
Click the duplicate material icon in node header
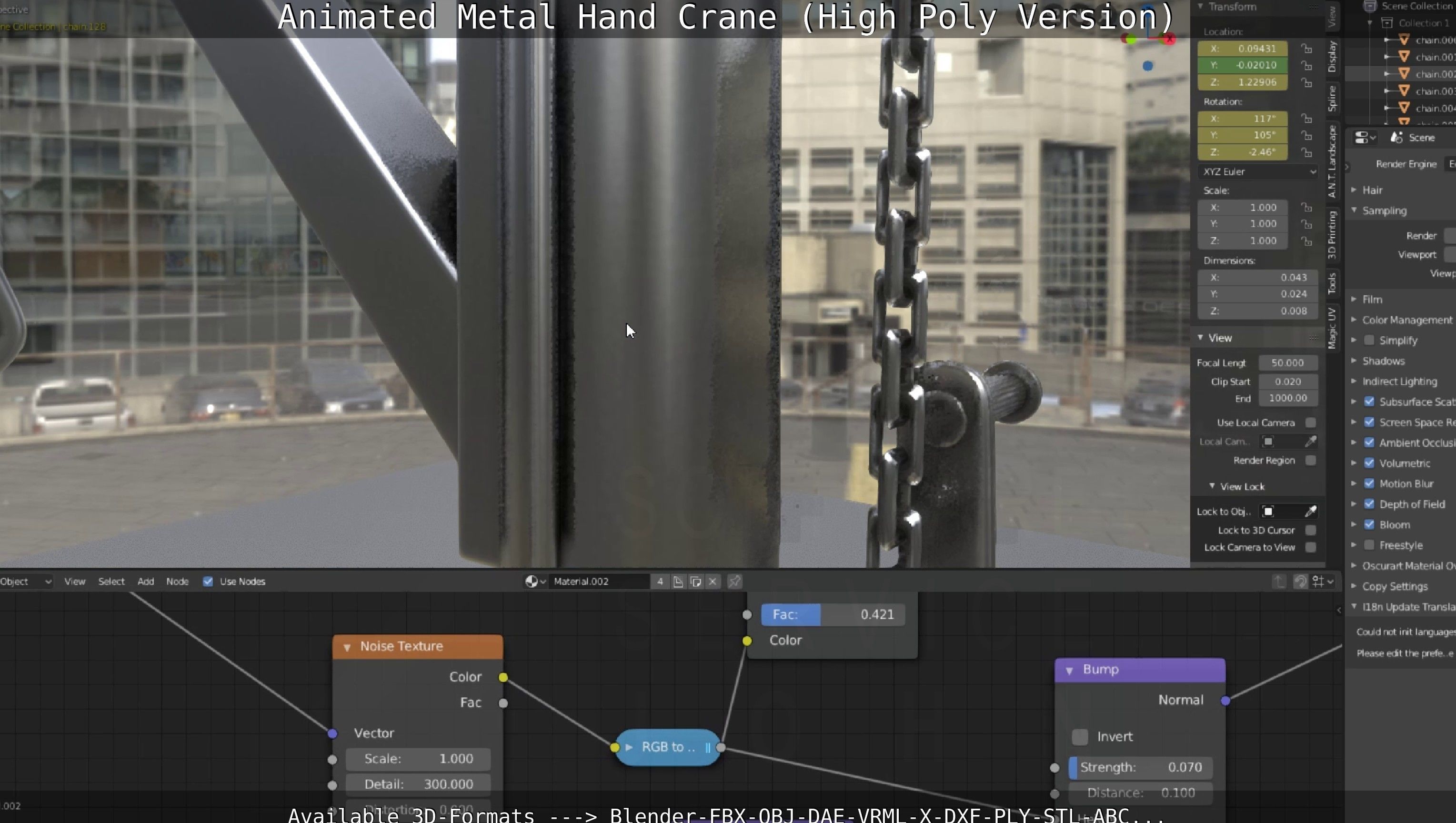(x=696, y=581)
